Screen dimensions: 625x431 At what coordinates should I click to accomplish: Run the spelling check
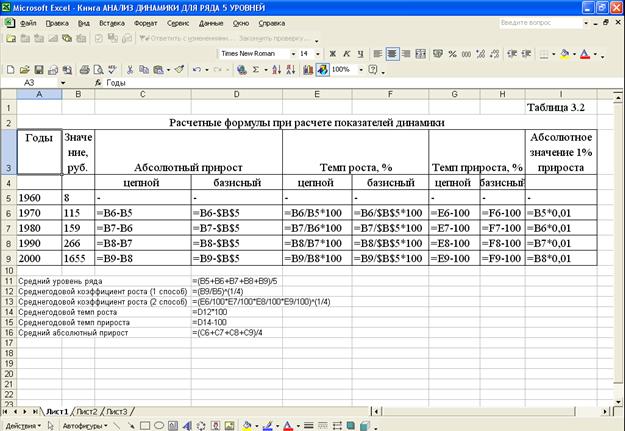112,70
